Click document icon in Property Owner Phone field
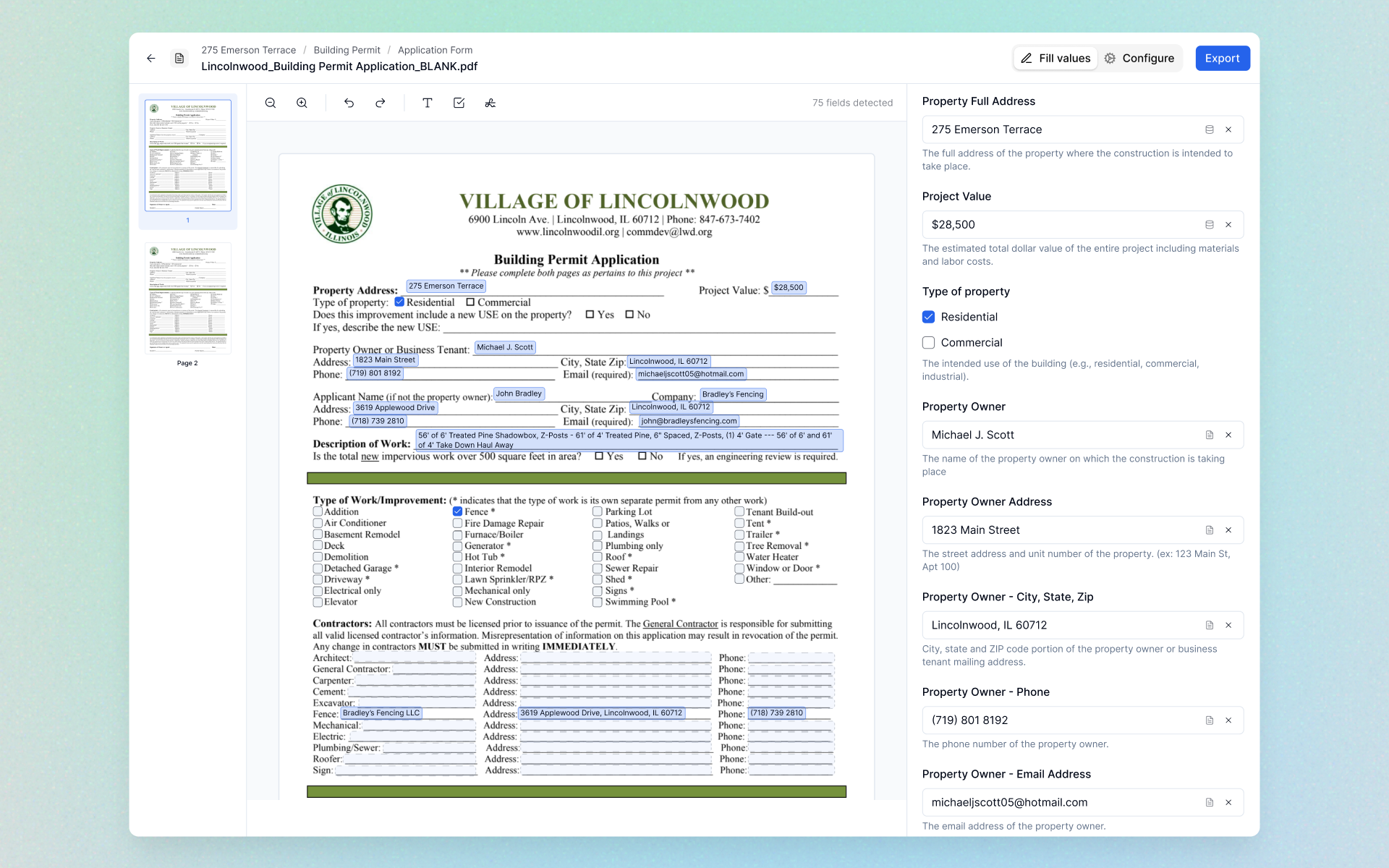Image resolution: width=1389 pixels, height=868 pixels. click(x=1209, y=720)
